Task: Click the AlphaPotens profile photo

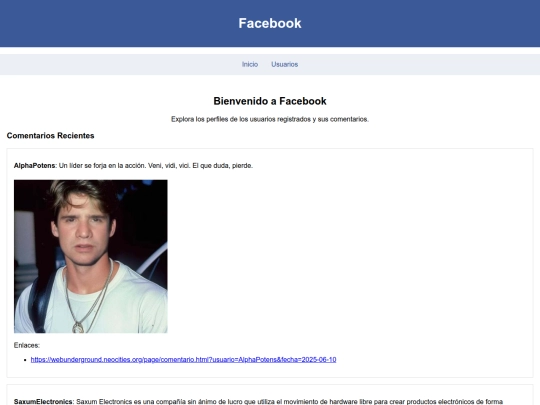Action: pos(91,256)
